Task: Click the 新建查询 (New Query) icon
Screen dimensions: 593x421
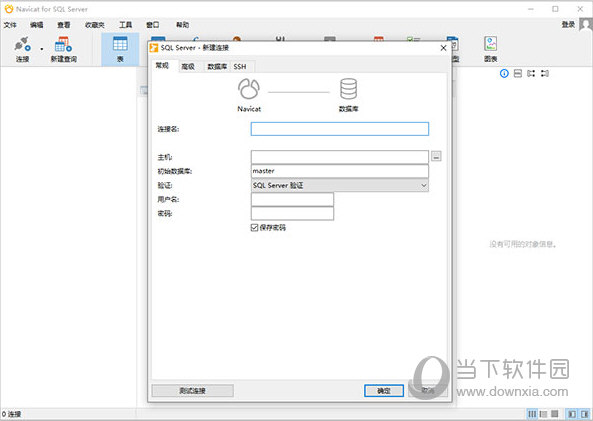Action: tap(64, 45)
